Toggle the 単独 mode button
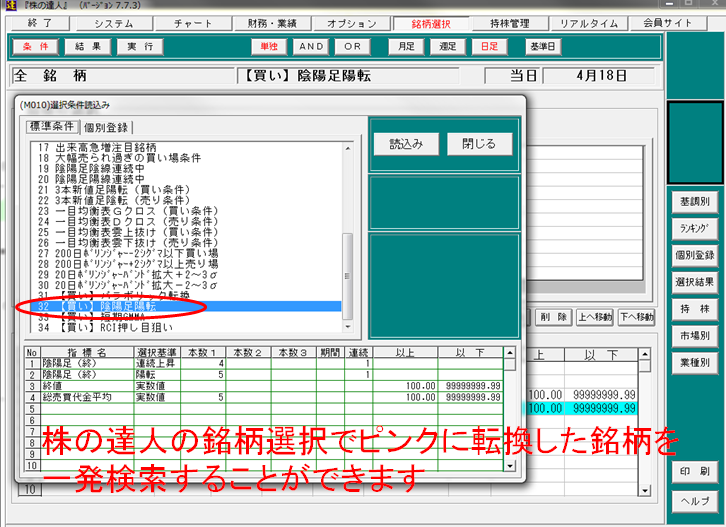This screenshot has width=726, height=527. point(269,46)
